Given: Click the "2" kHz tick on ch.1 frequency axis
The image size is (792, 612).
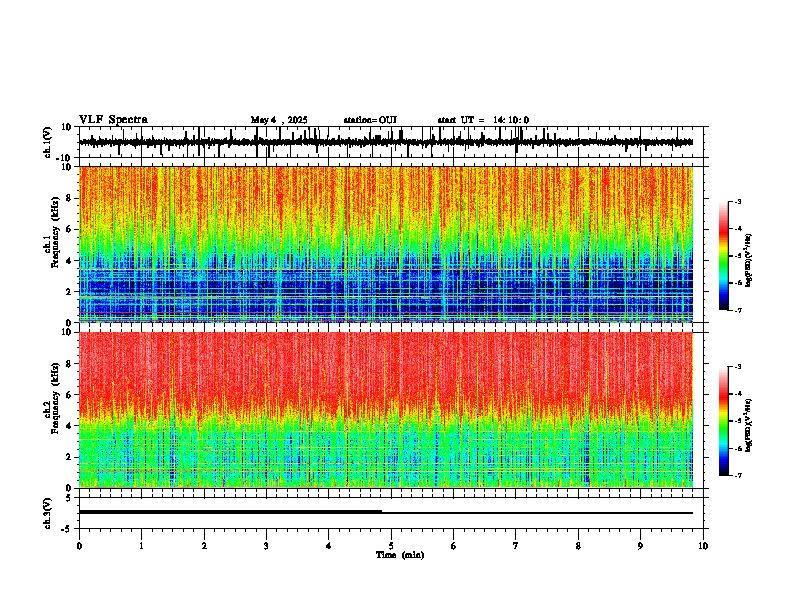Looking at the screenshot, I should click(x=70, y=292).
